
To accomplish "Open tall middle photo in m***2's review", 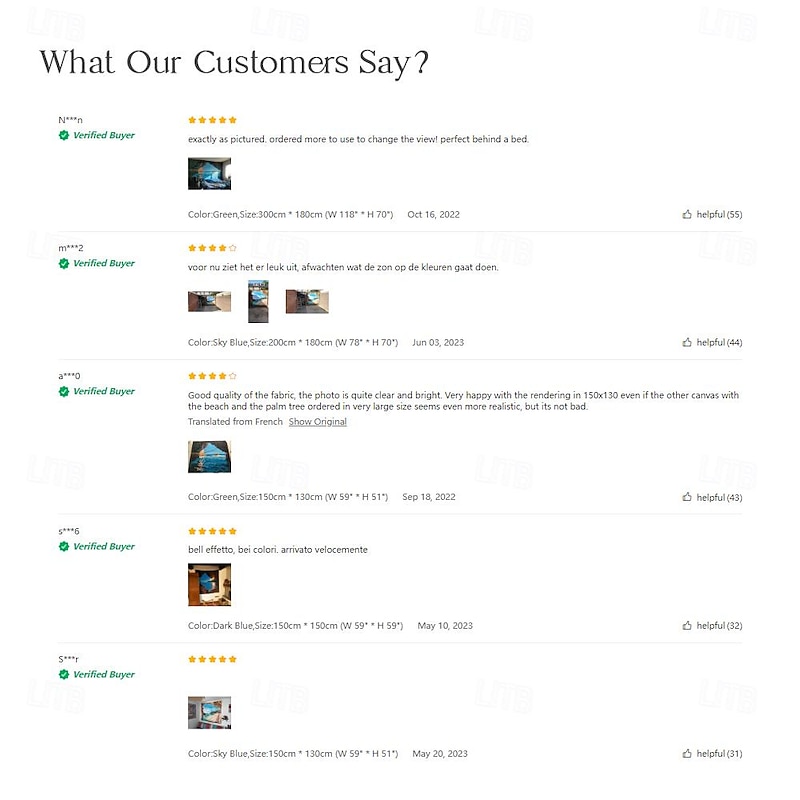I will 258,301.
